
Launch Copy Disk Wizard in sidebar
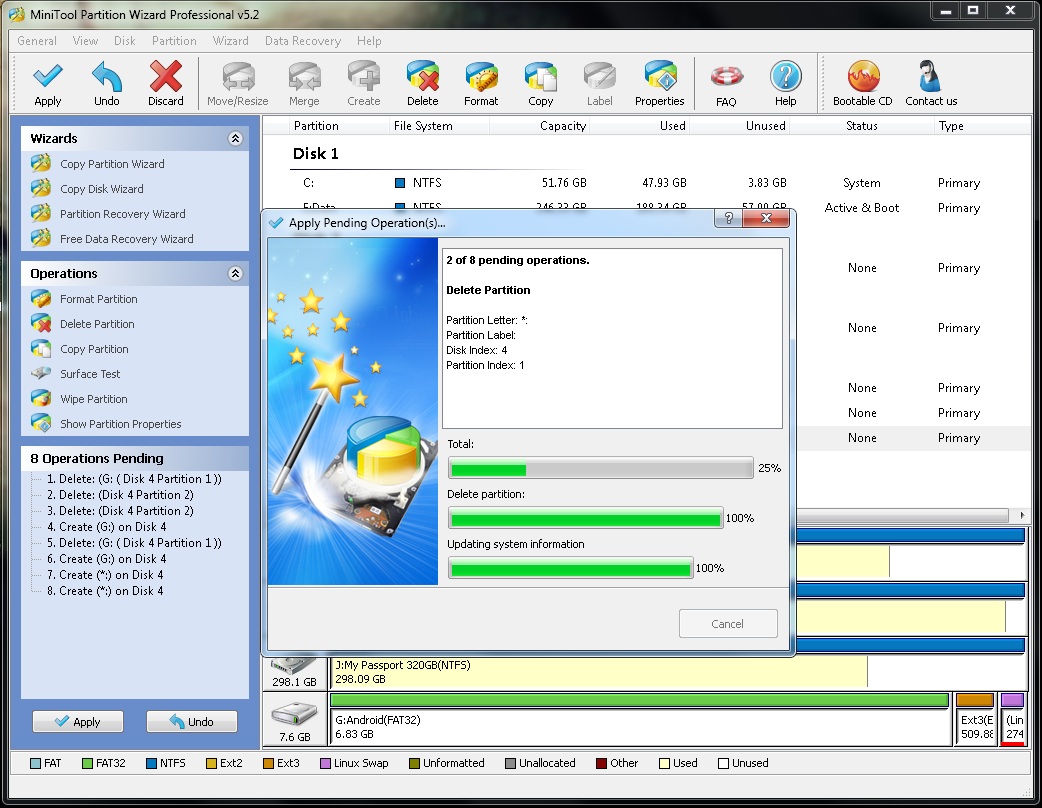coord(102,189)
